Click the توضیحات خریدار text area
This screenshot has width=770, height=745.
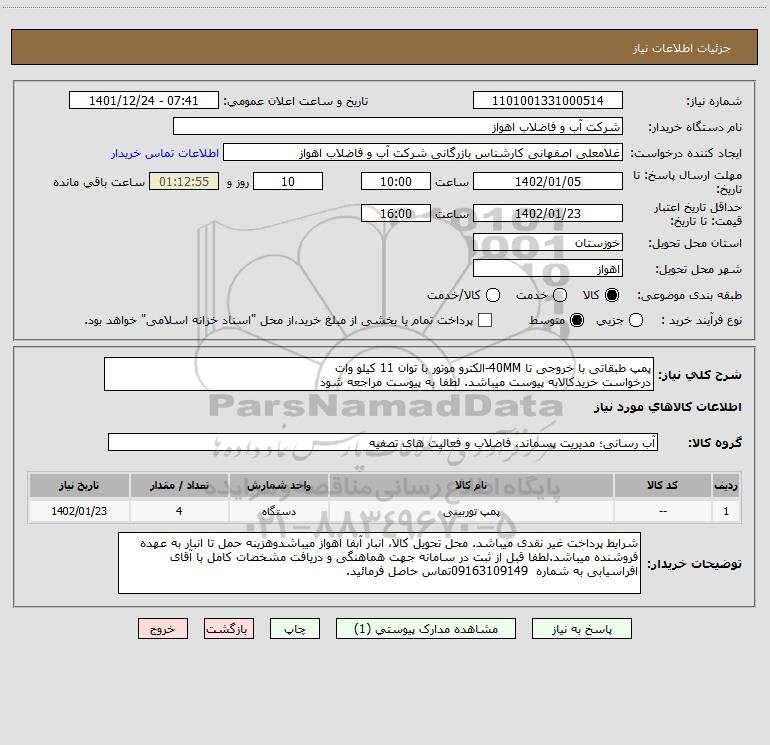pyautogui.click(x=379, y=563)
